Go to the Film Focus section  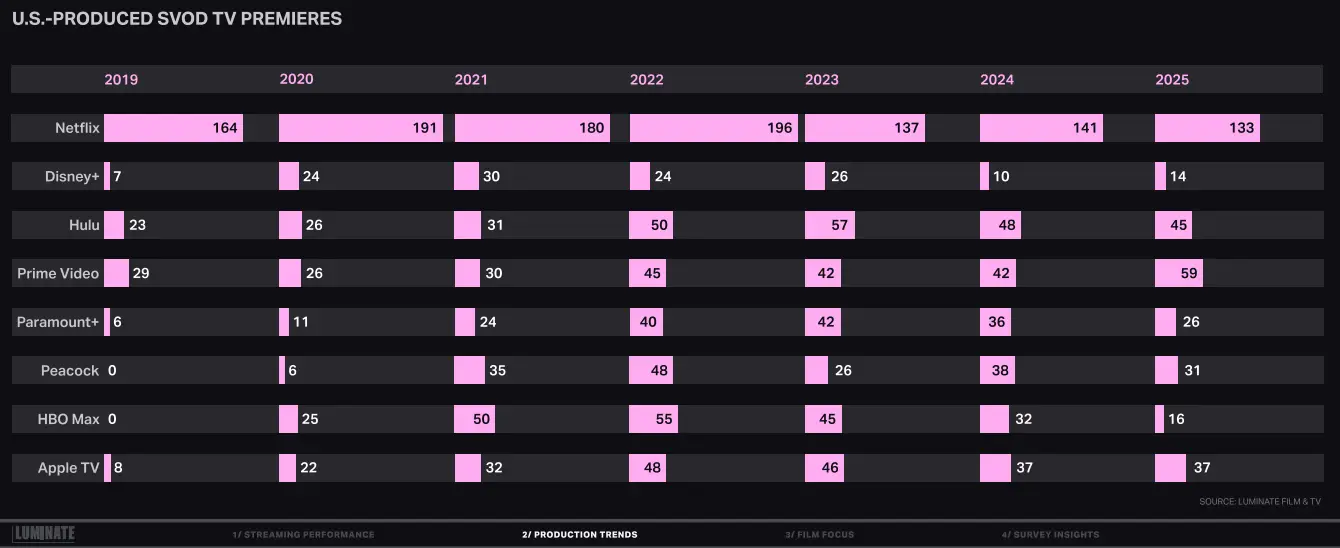click(x=819, y=535)
